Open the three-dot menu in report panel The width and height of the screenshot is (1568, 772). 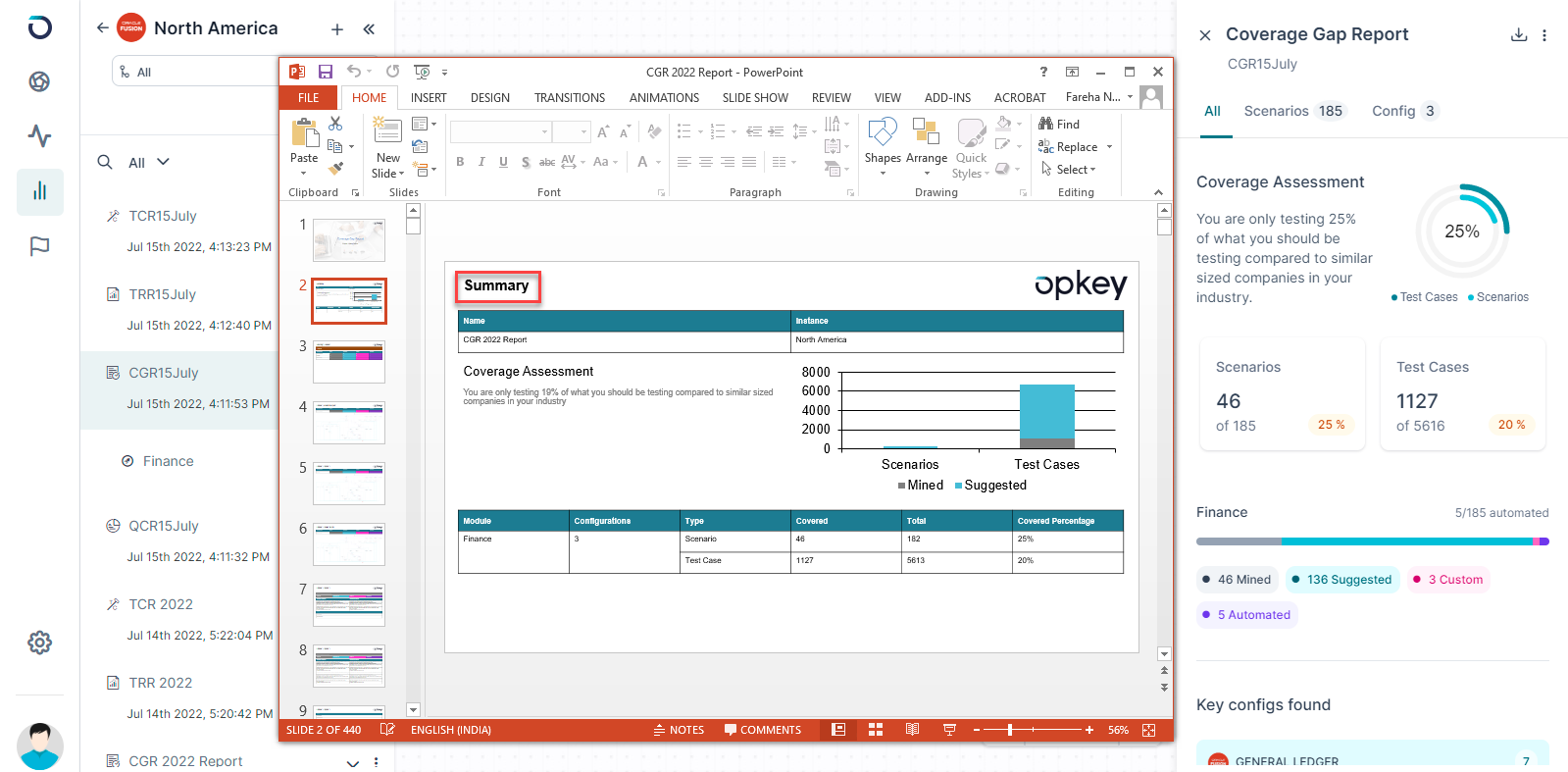tap(1544, 35)
